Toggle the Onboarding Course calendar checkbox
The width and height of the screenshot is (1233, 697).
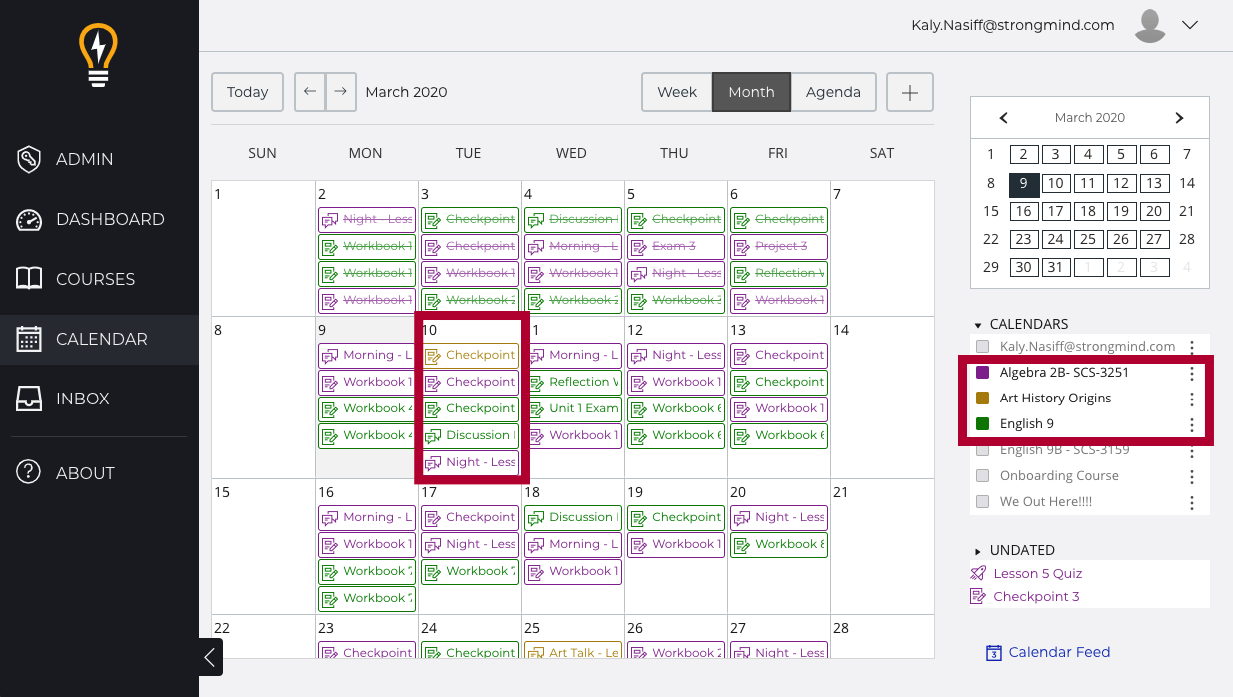tap(982, 476)
